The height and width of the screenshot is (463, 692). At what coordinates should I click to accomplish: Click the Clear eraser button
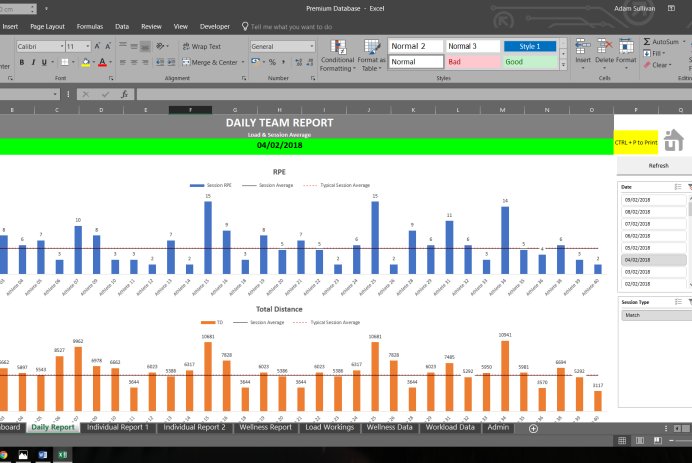657,65
